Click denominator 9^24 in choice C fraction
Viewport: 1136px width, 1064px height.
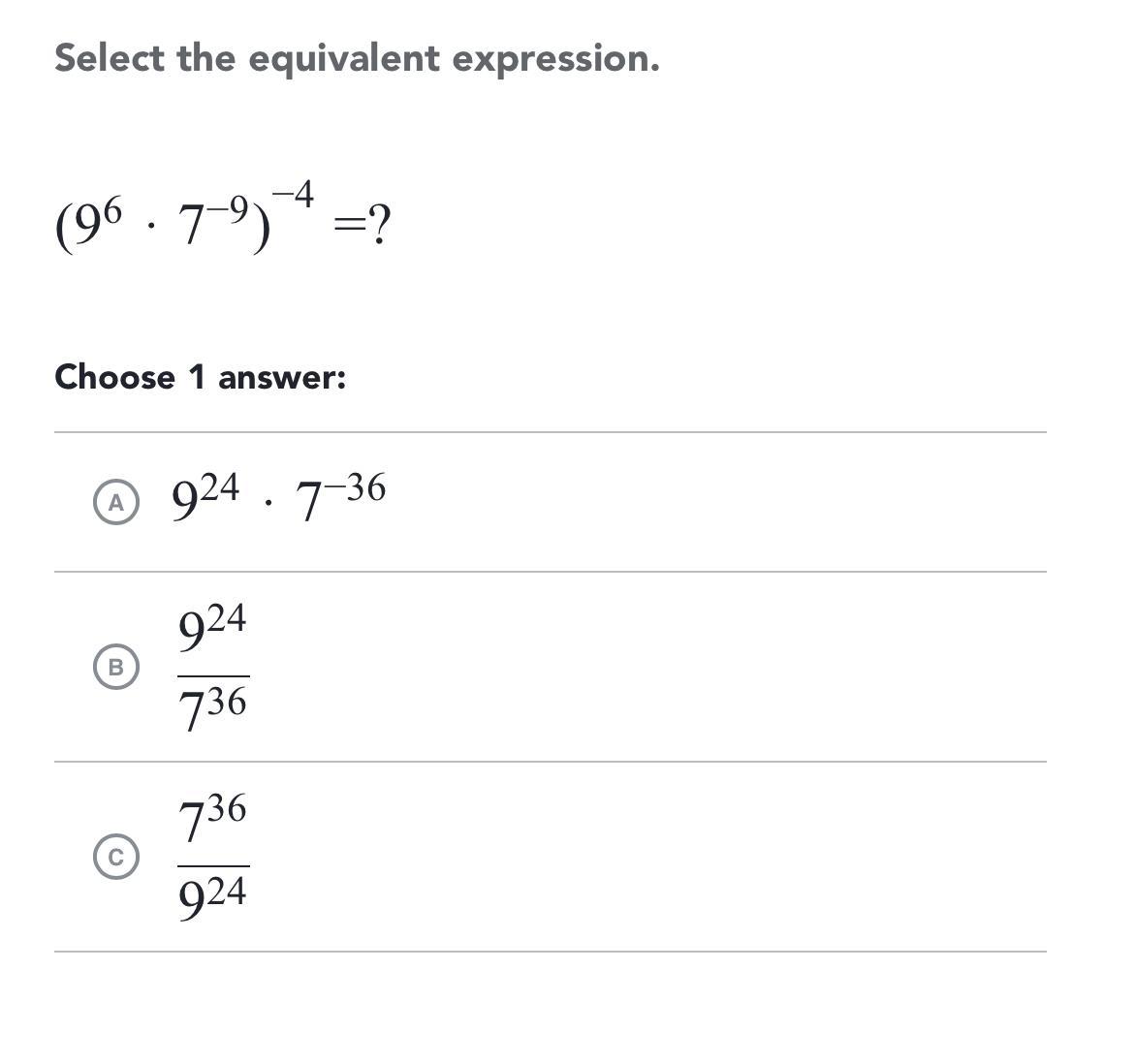[212, 897]
